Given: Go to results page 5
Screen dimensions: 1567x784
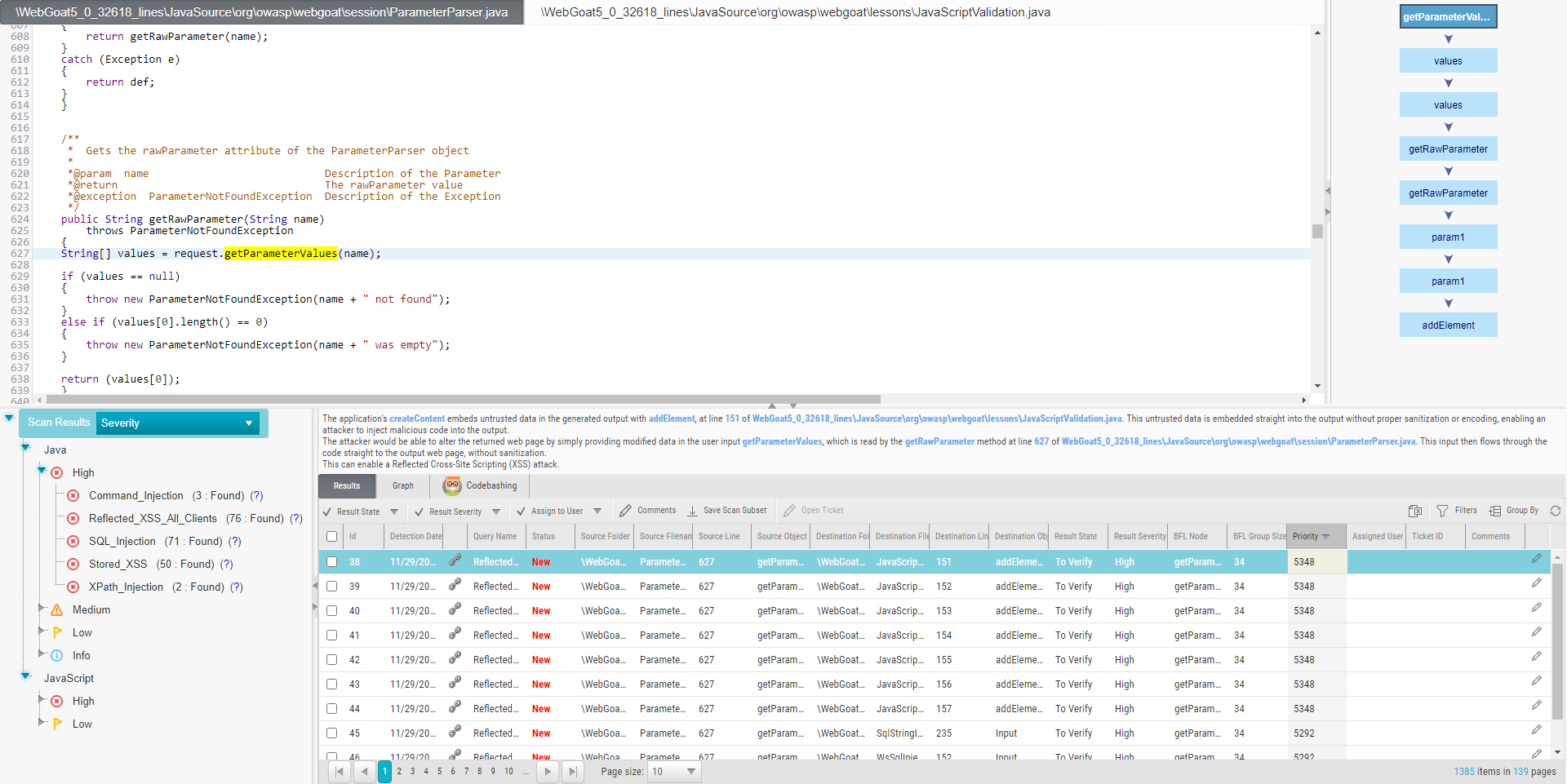Looking at the screenshot, I should pyautogui.click(x=439, y=772).
